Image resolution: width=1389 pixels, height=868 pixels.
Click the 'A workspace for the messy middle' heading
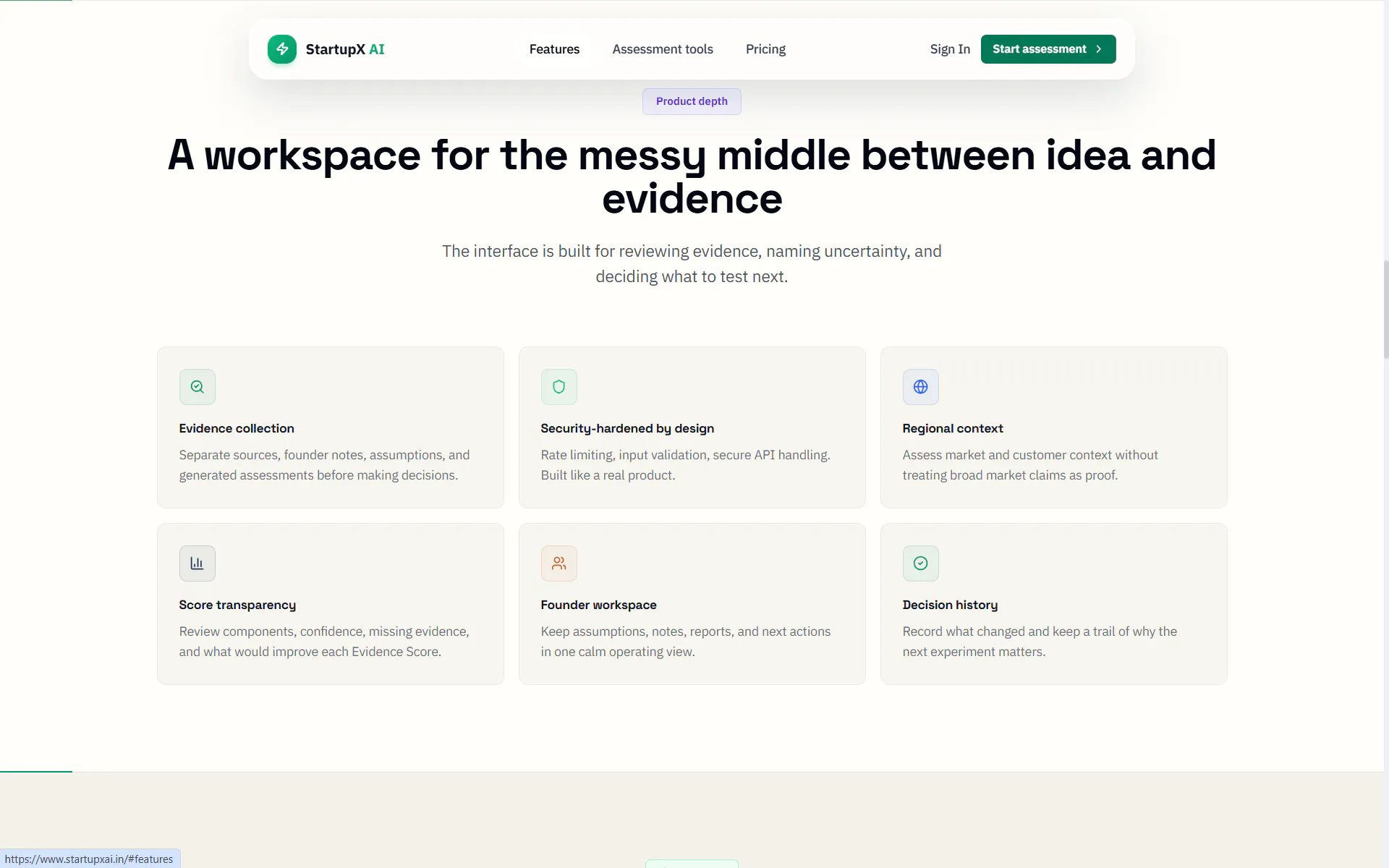pos(692,176)
